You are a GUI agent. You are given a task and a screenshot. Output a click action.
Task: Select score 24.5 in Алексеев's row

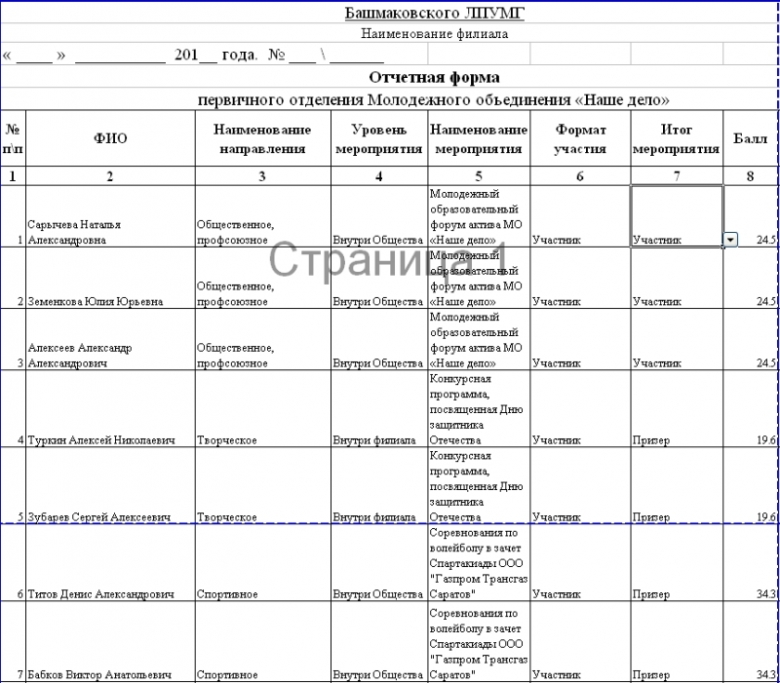[750, 339]
